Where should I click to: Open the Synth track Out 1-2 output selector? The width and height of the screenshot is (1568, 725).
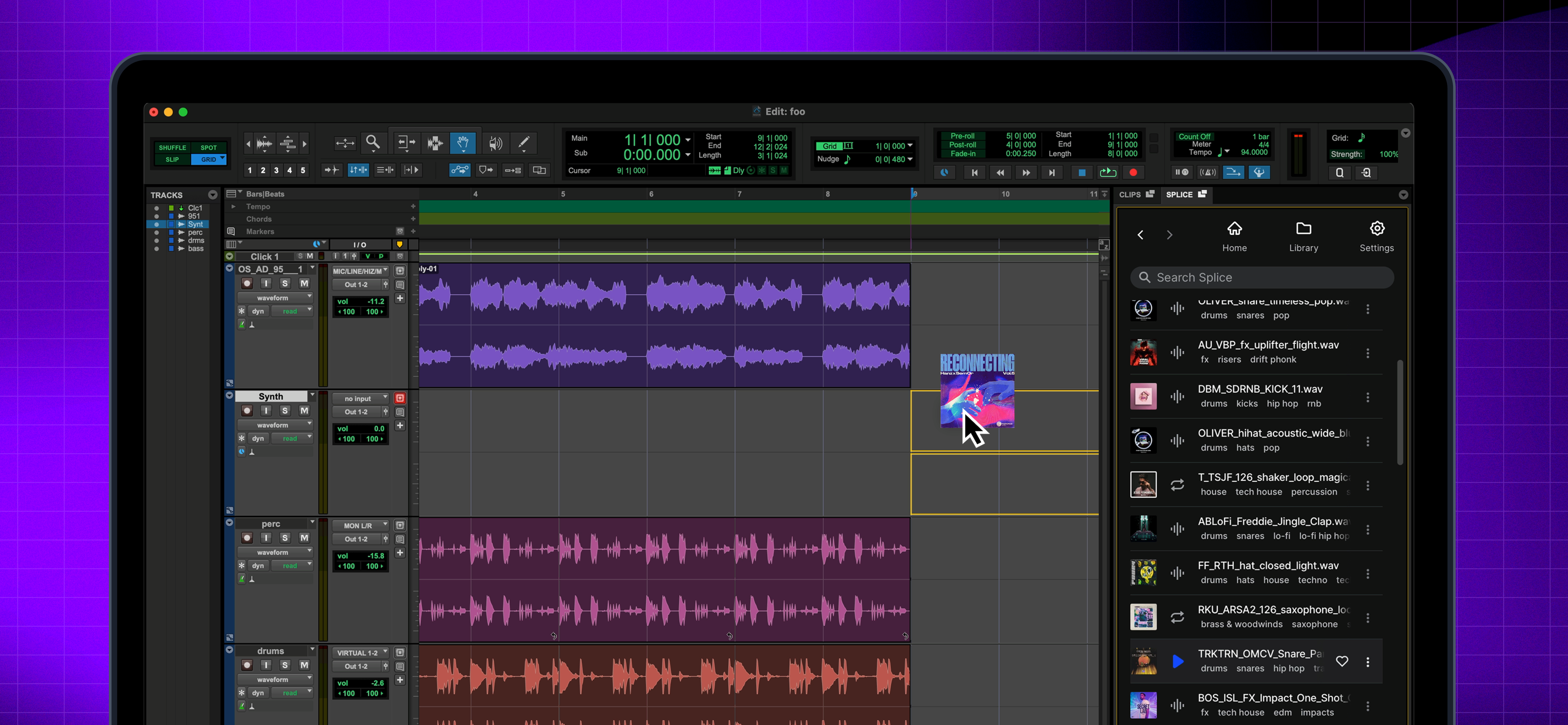pos(356,411)
